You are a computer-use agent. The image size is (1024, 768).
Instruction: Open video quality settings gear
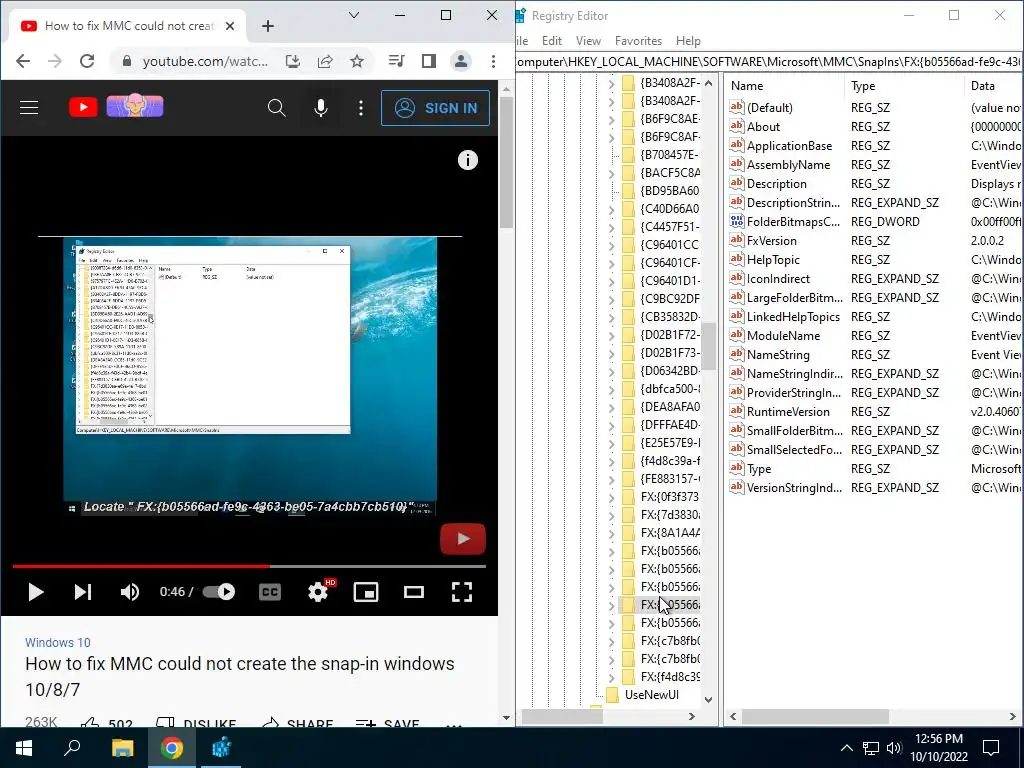point(318,592)
